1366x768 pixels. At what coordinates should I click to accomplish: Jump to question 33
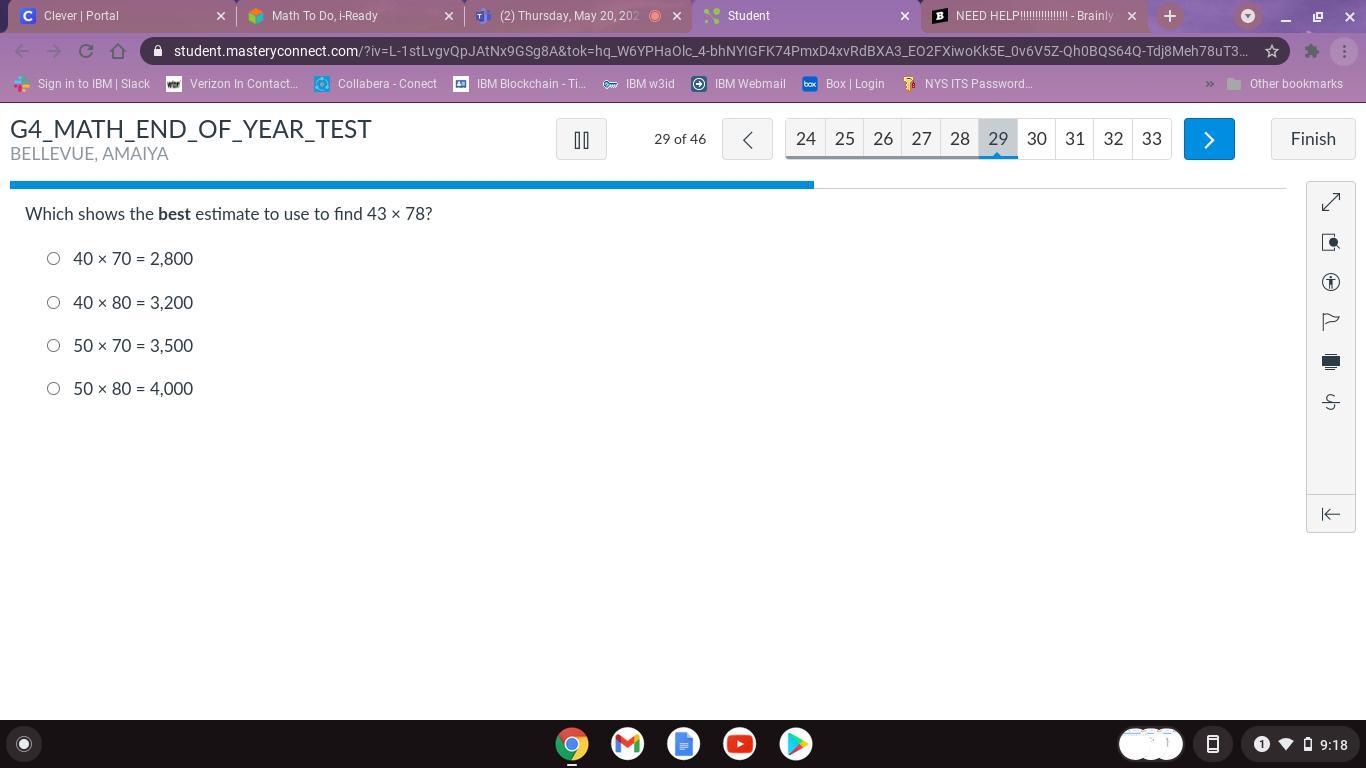(x=1152, y=139)
